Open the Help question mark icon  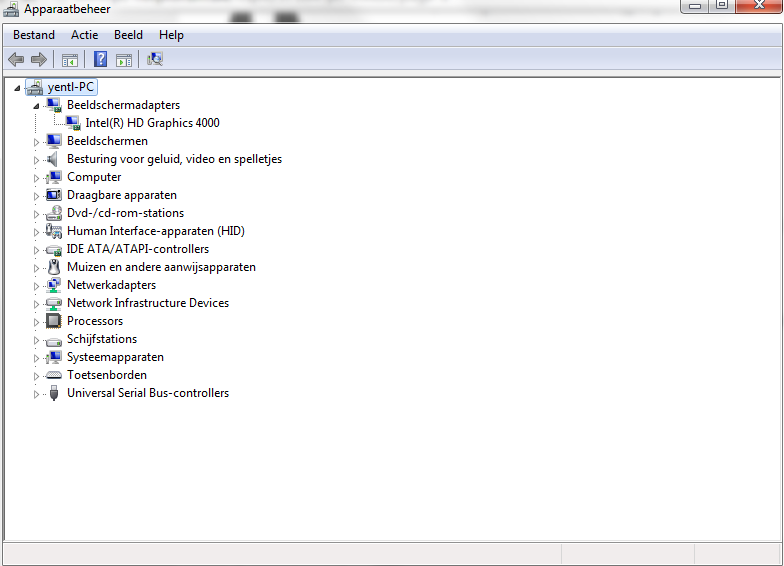pos(100,59)
